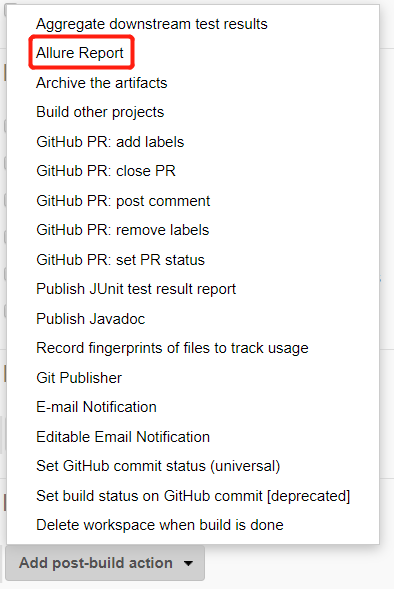Select Git Publisher entry
394x589 pixels.
[x=79, y=378]
